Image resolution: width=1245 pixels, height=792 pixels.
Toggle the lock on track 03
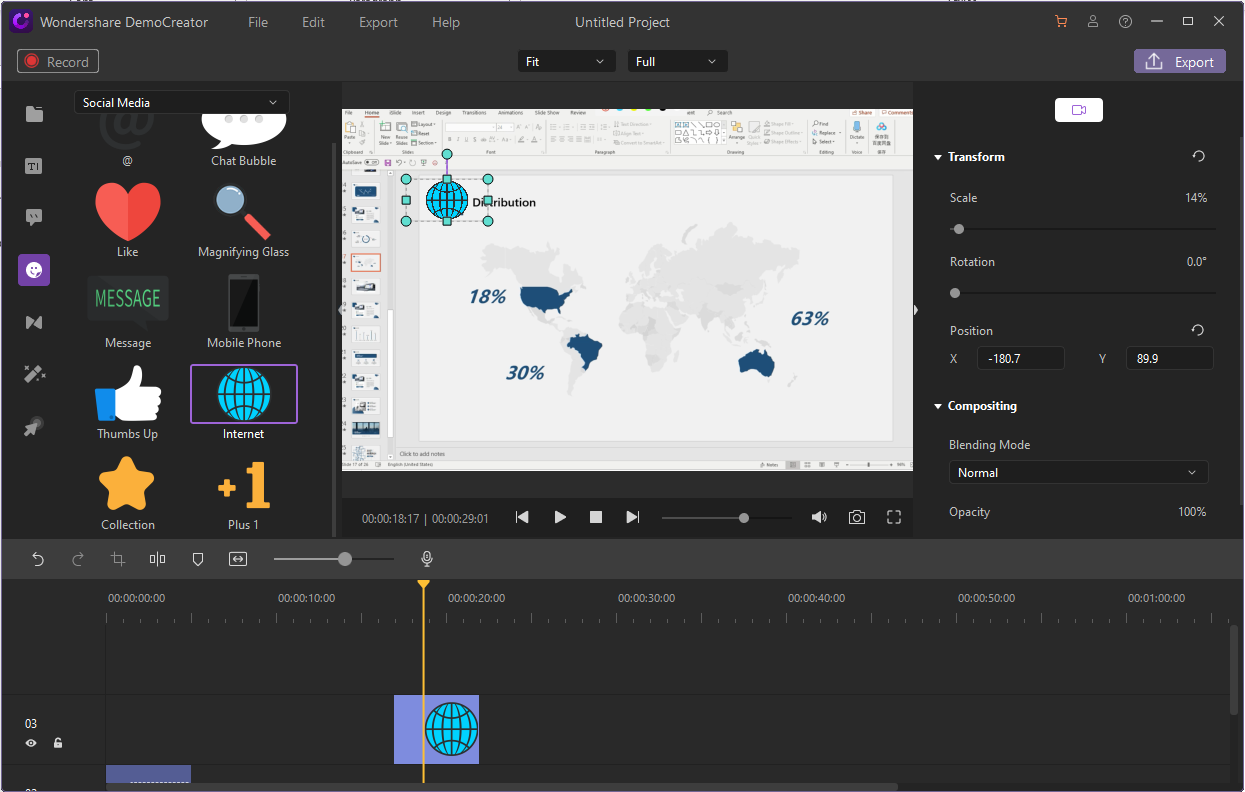pos(58,743)
